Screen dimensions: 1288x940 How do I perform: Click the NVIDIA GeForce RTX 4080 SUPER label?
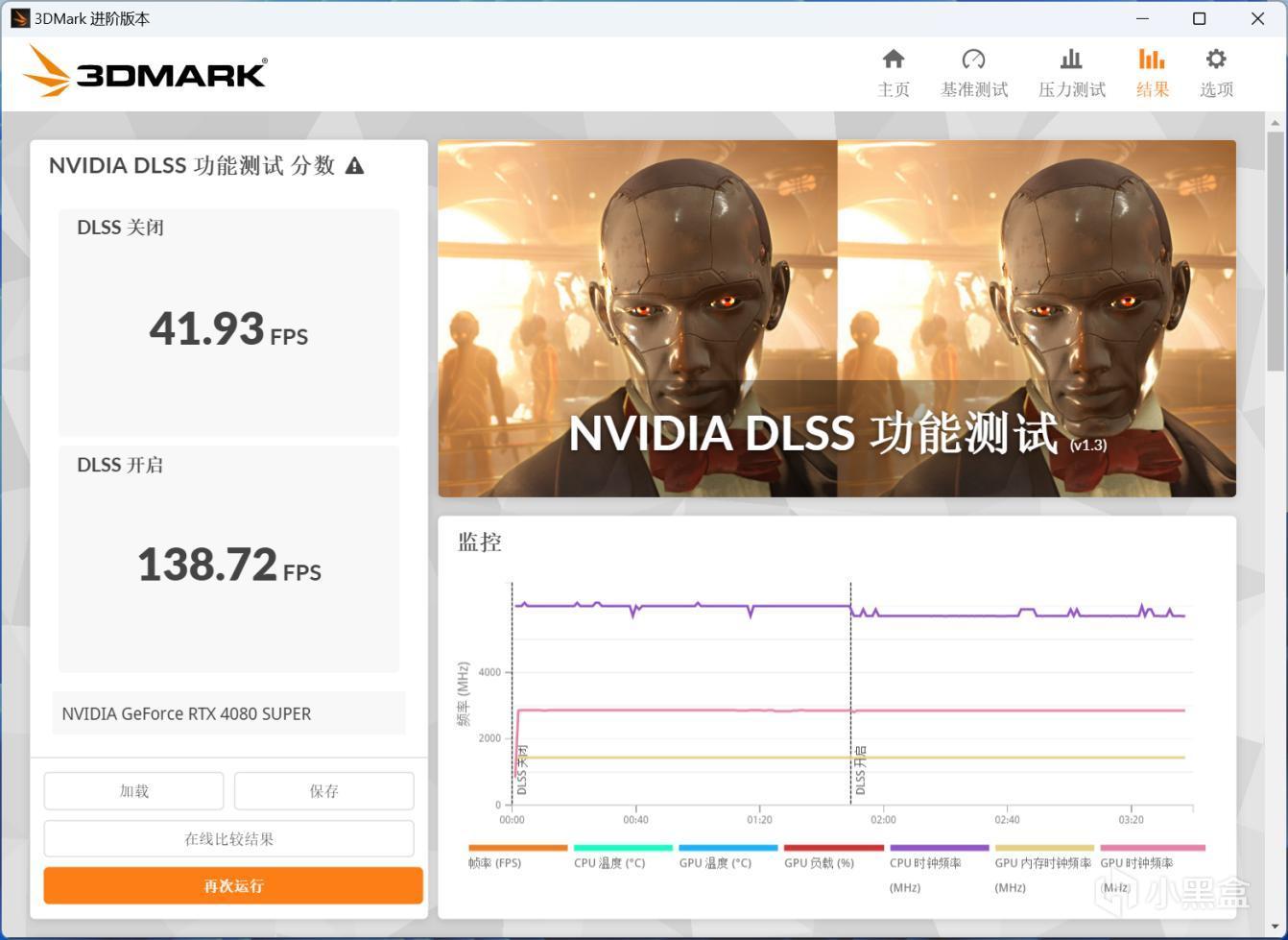coord(186,713)
